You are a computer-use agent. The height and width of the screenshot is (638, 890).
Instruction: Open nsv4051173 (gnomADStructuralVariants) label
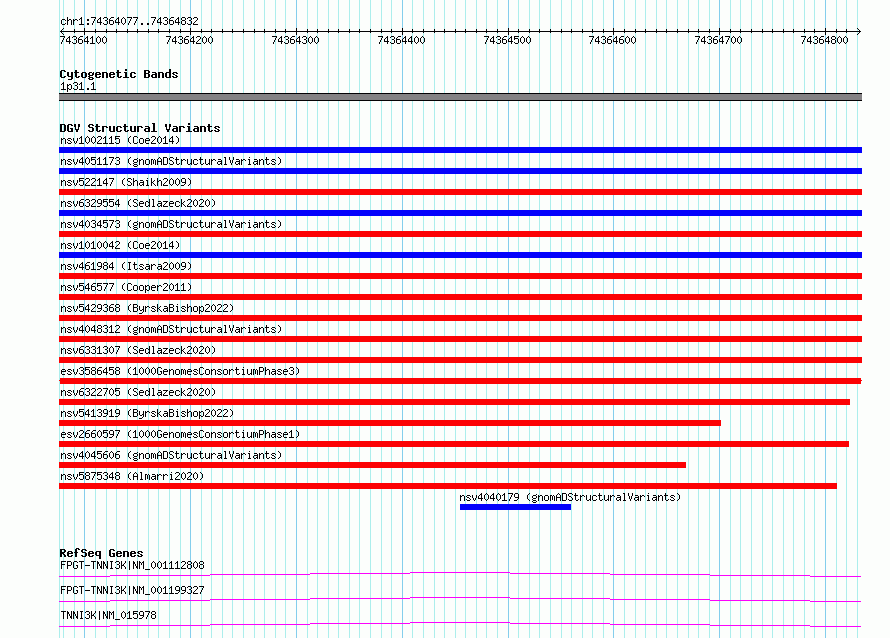(171, 161)
